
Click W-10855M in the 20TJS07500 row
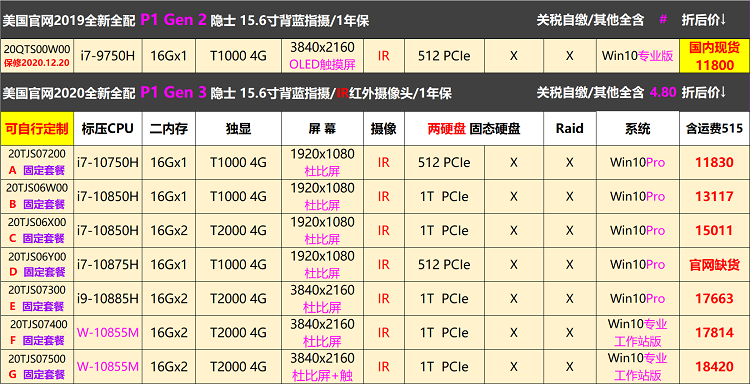pyautogui.click(x=108, y=366)
